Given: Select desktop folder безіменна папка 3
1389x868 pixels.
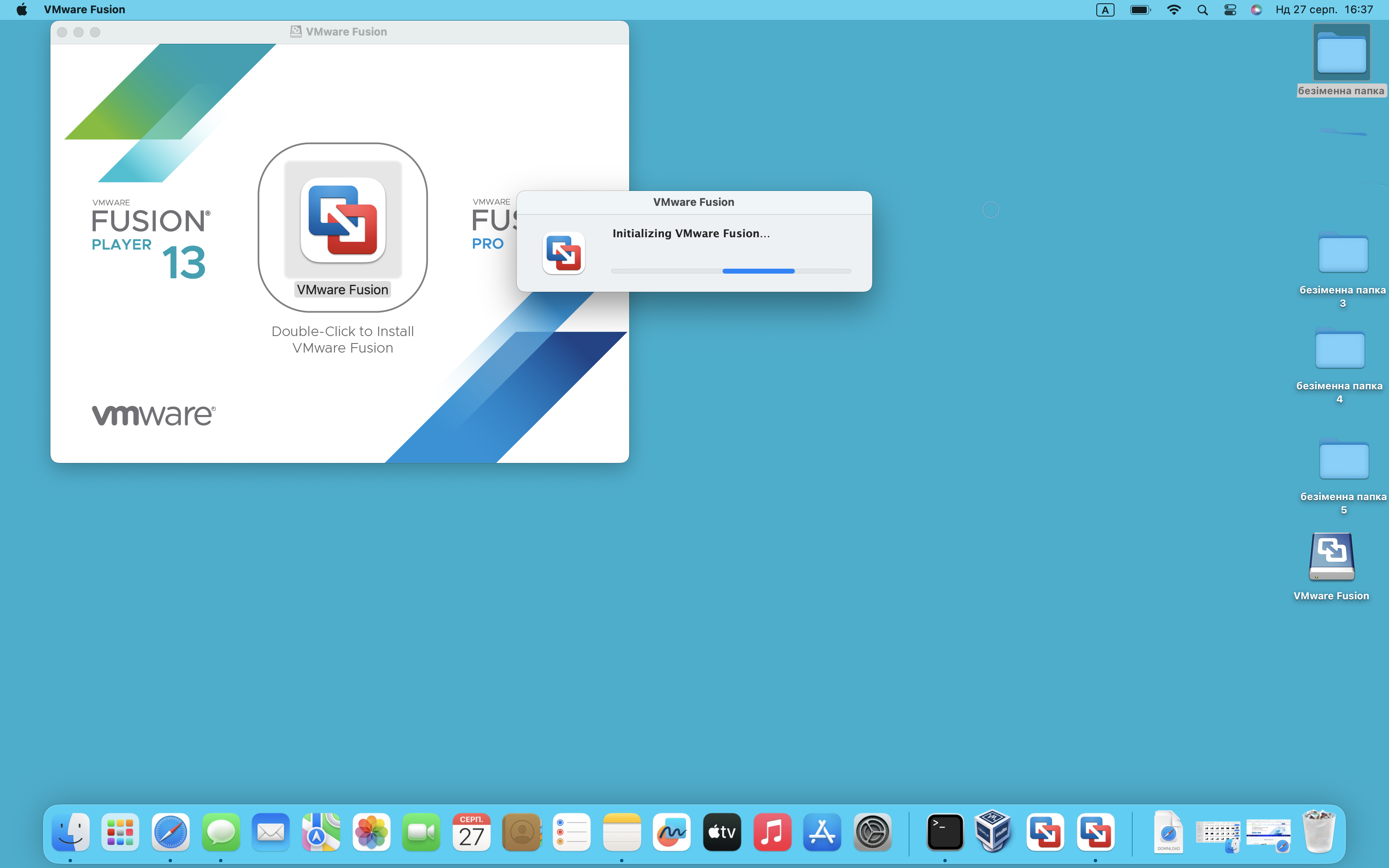Looking at the screenshot, I should pyautogui.click(x=1343, y=253).
